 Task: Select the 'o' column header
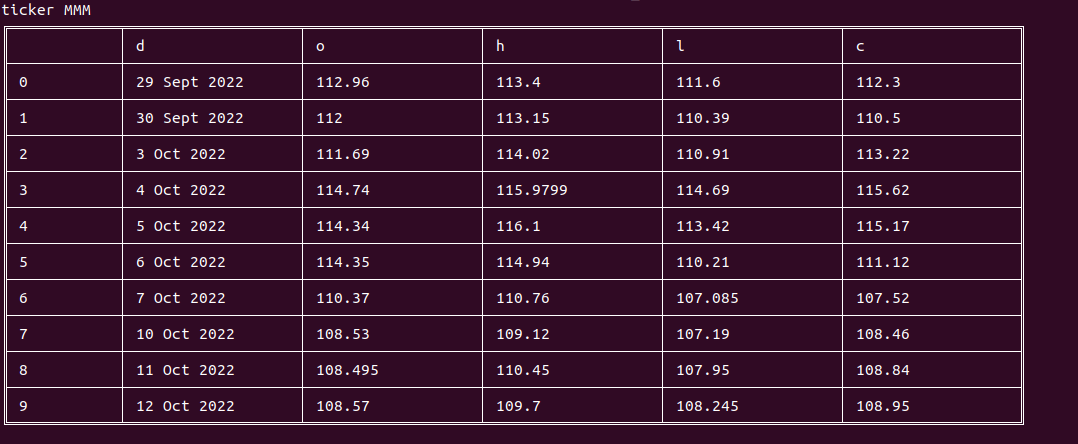393,46
